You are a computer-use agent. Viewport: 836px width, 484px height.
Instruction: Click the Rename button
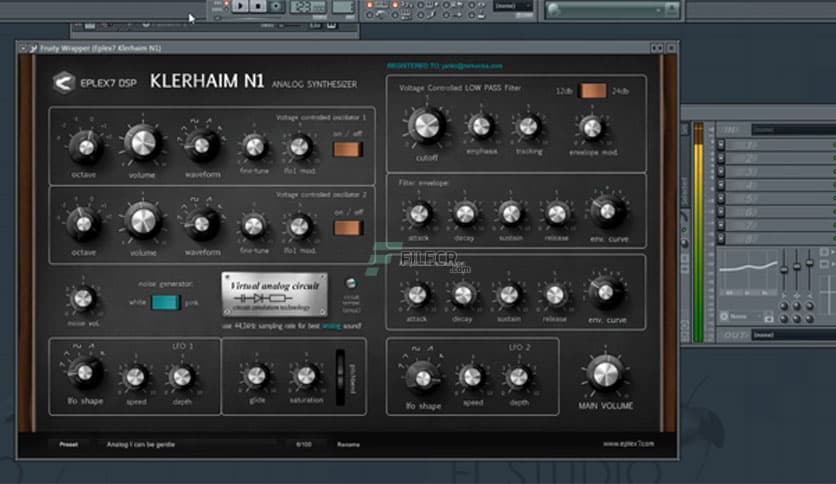(x=348, y=444)
